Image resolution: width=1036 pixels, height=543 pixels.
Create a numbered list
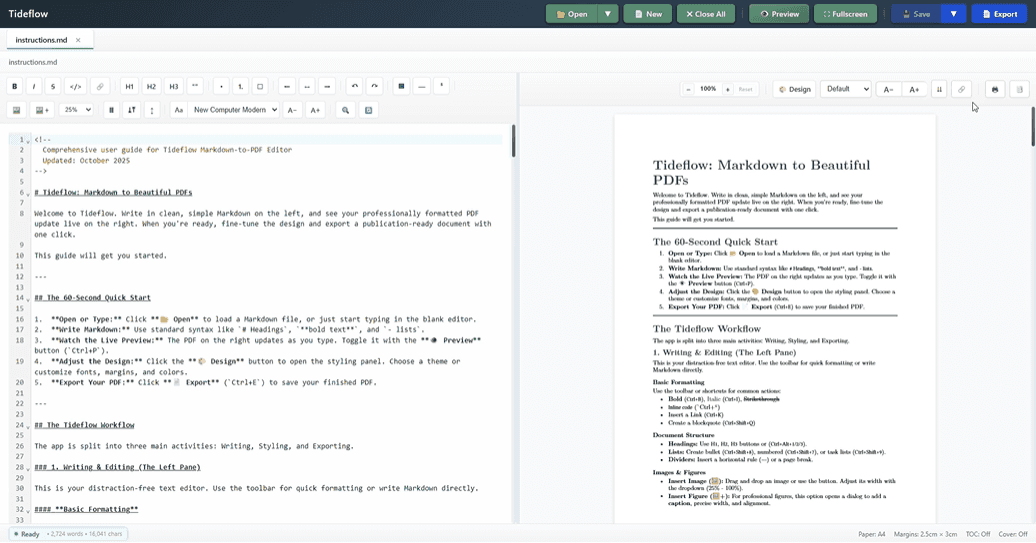point(240,87)
